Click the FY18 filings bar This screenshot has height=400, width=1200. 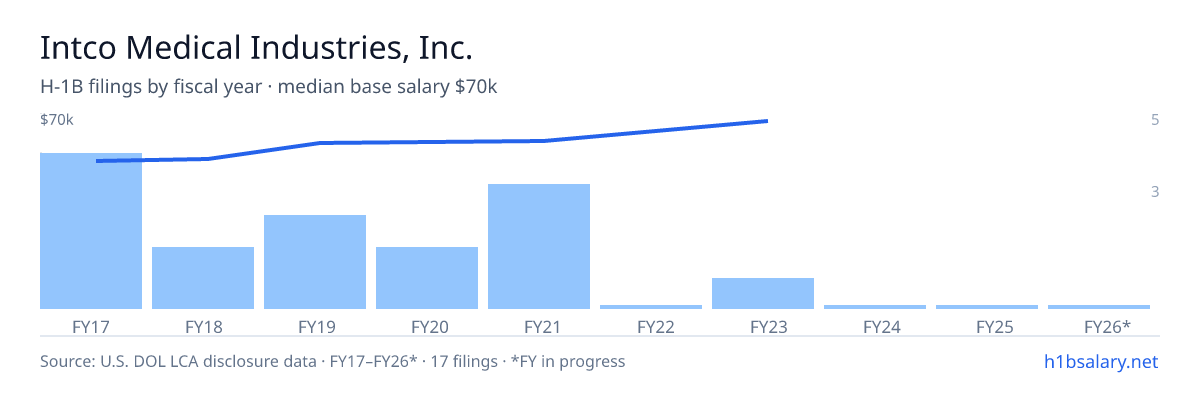pos(203,278)
